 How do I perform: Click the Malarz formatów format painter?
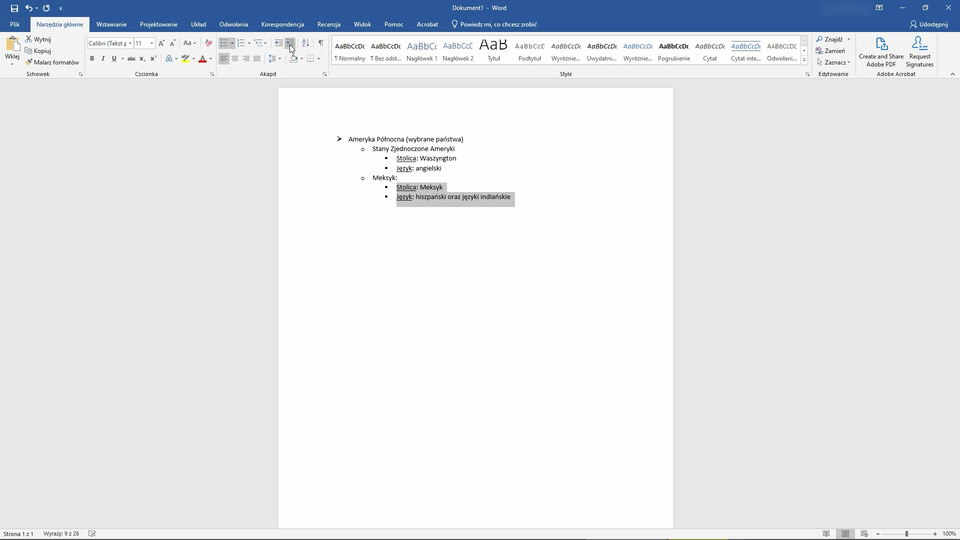(x=52, y=62)
